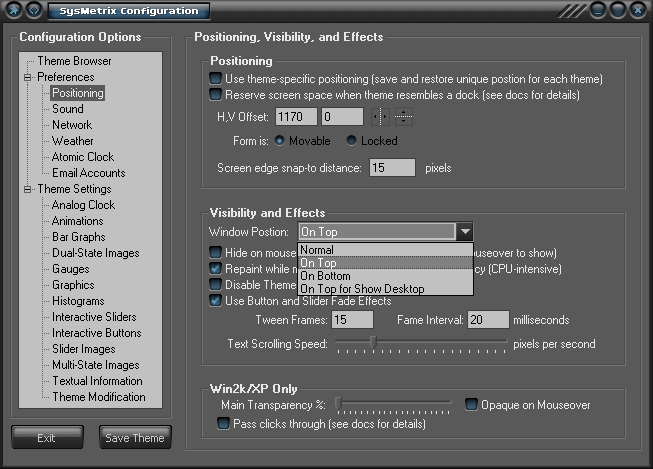Select Histograms in the tree

point(78,301)
